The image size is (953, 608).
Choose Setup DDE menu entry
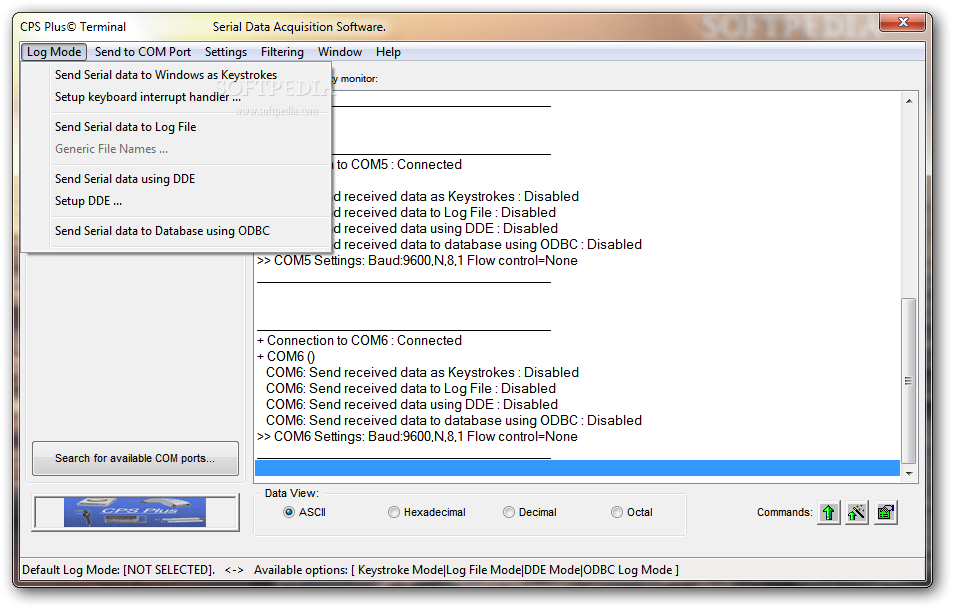tap(176, 201)
